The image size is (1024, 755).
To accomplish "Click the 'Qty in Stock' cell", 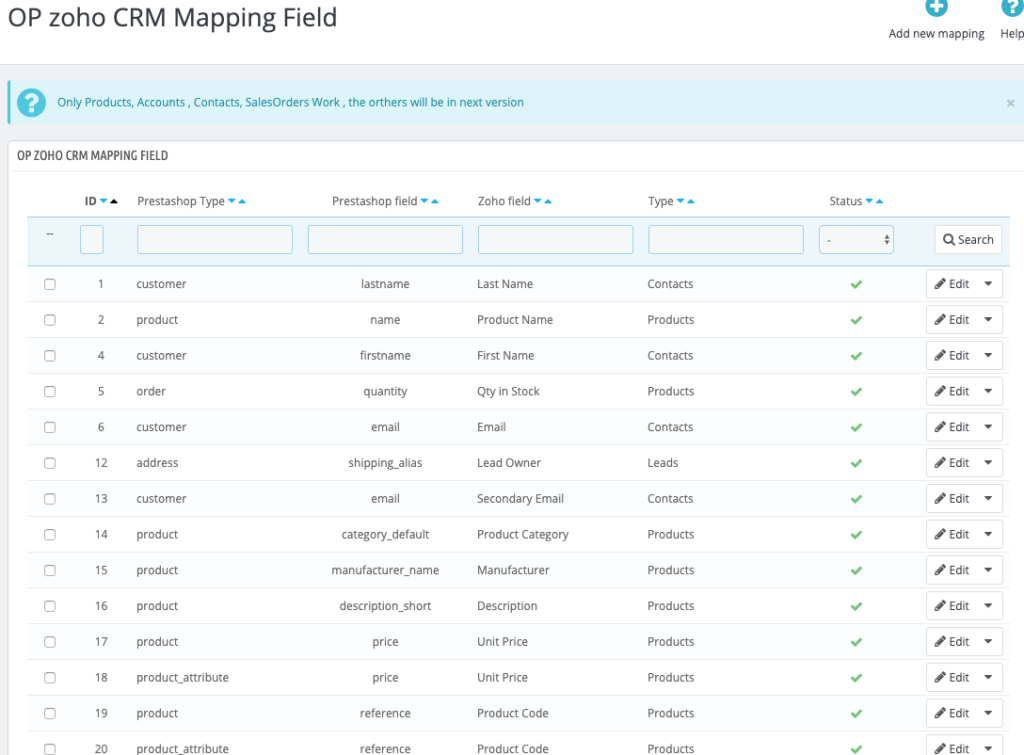I will (x=508, y=392).
